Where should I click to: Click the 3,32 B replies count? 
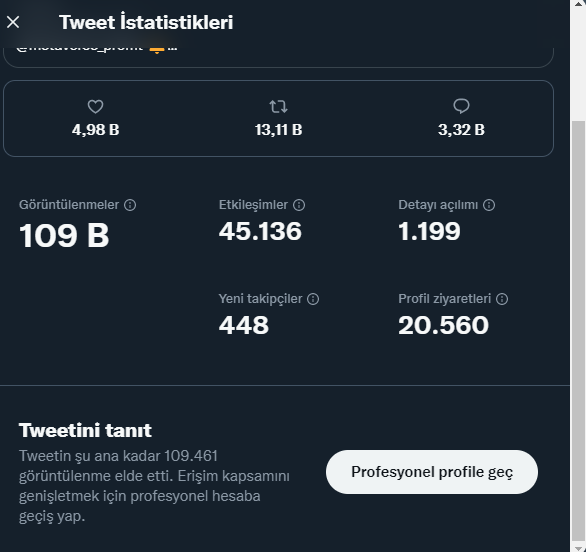(461, 130)
